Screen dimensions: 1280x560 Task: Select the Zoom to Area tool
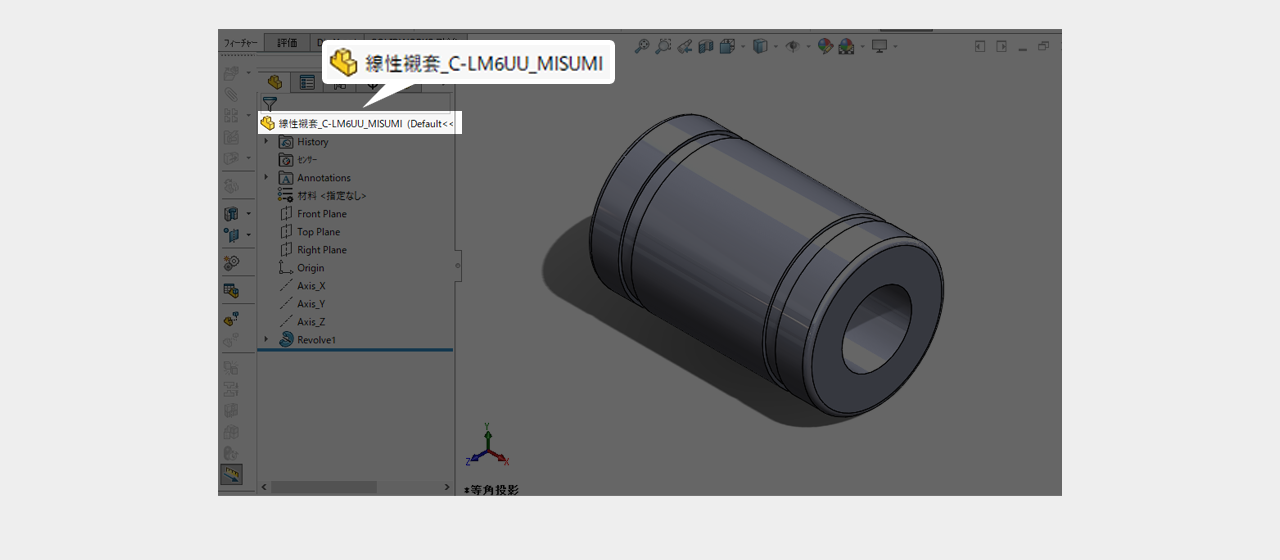(x=663, y=46)
